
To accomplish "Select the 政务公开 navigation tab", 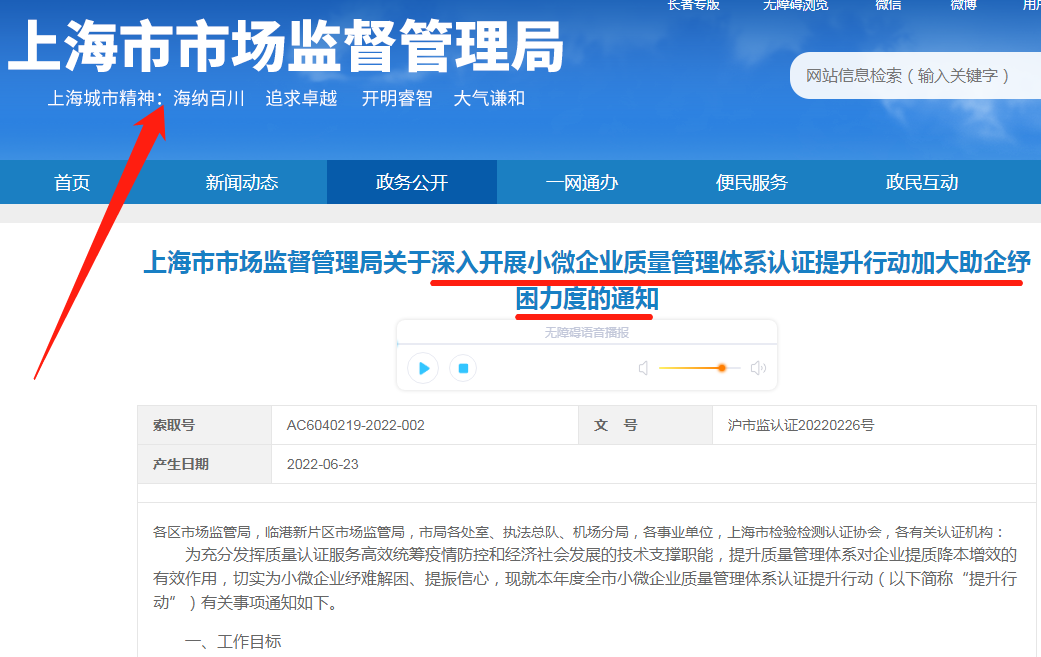I will pos(412,182).
